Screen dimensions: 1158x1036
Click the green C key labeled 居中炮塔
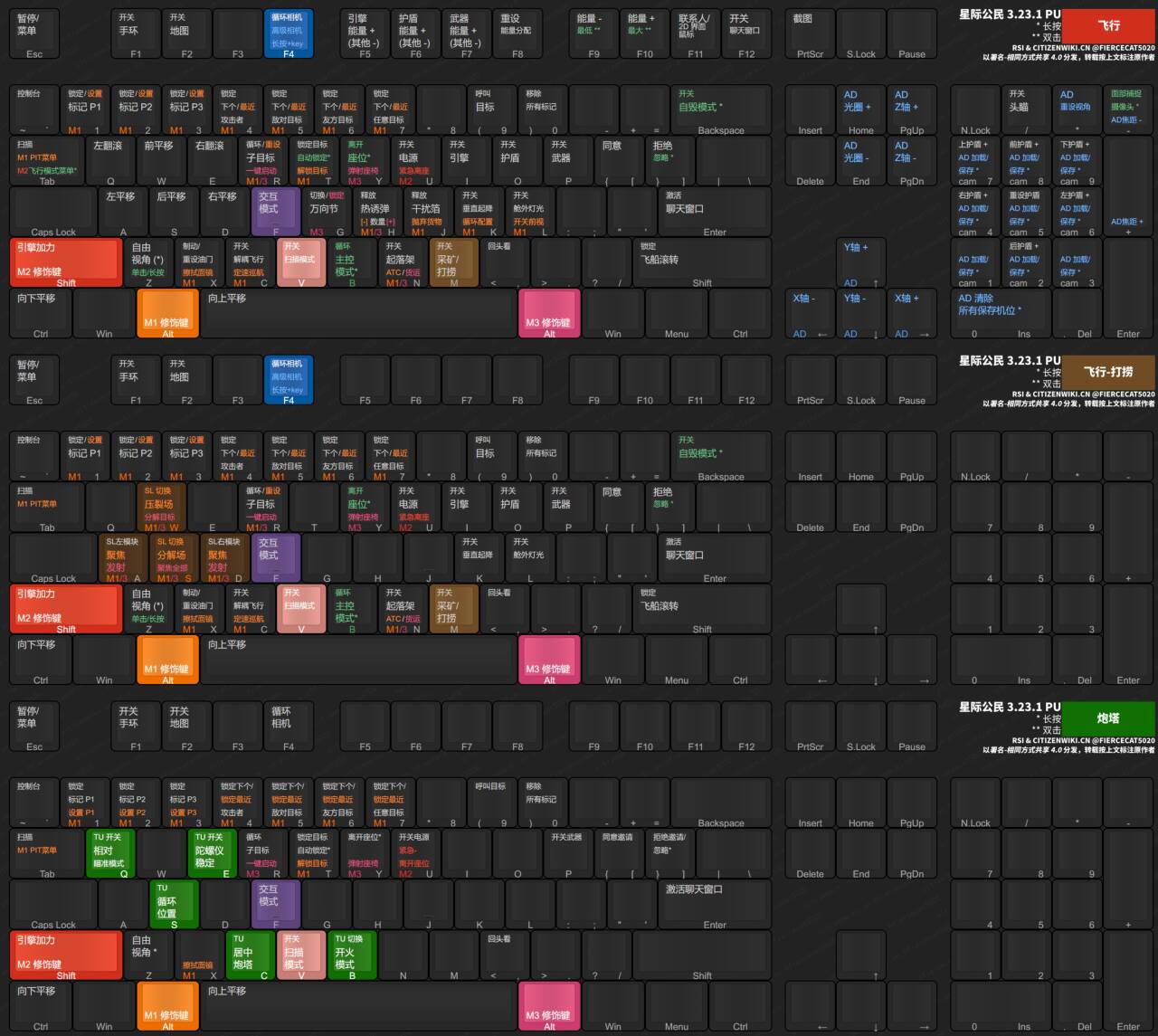click(x=251, y=956)
